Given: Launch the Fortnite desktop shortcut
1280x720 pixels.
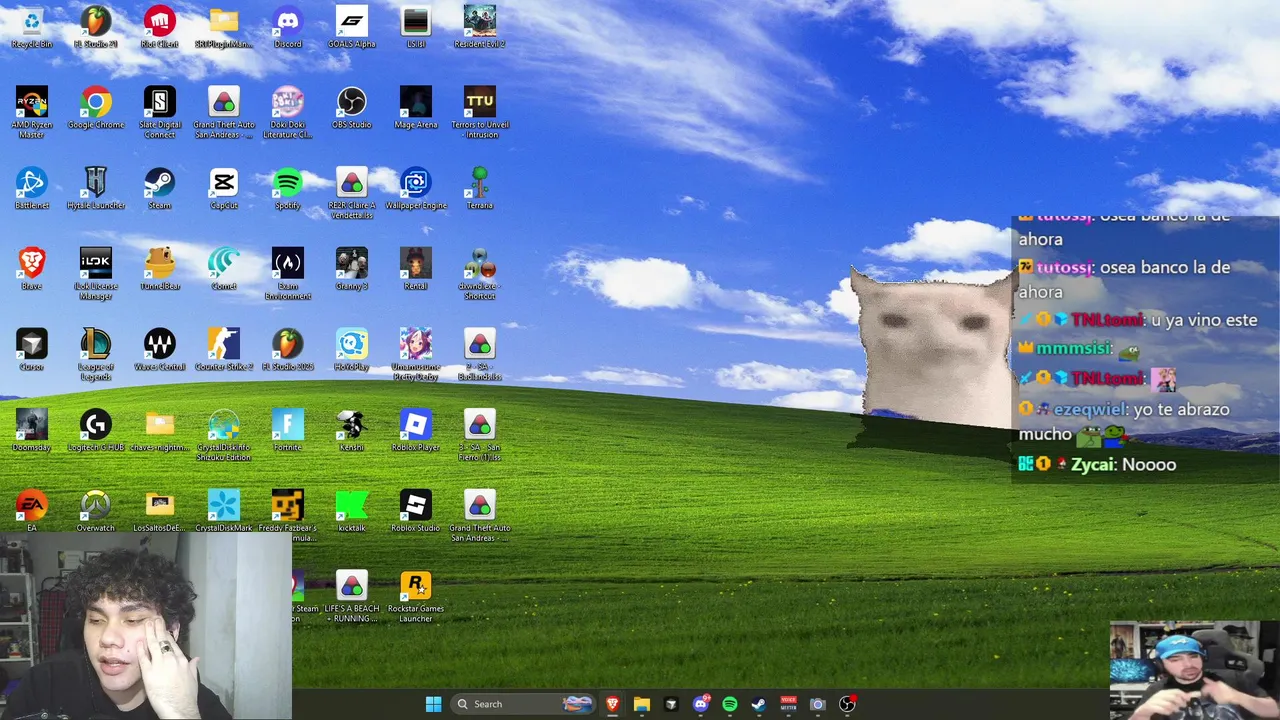Looking at the screenshot, I should click(288, 430).
